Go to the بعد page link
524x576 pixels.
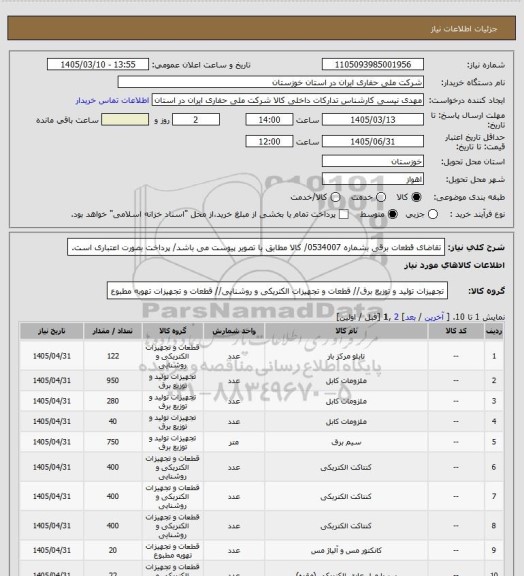(x=410, y=317)
